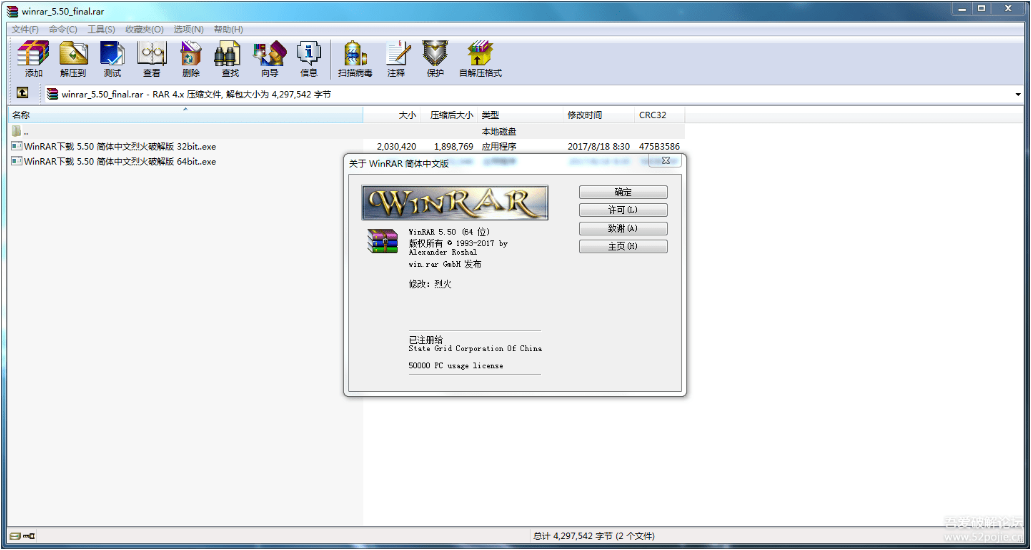Click 本地磁盘 type cell of parent row
1031x550 pixels.
[x=499, y=132]
